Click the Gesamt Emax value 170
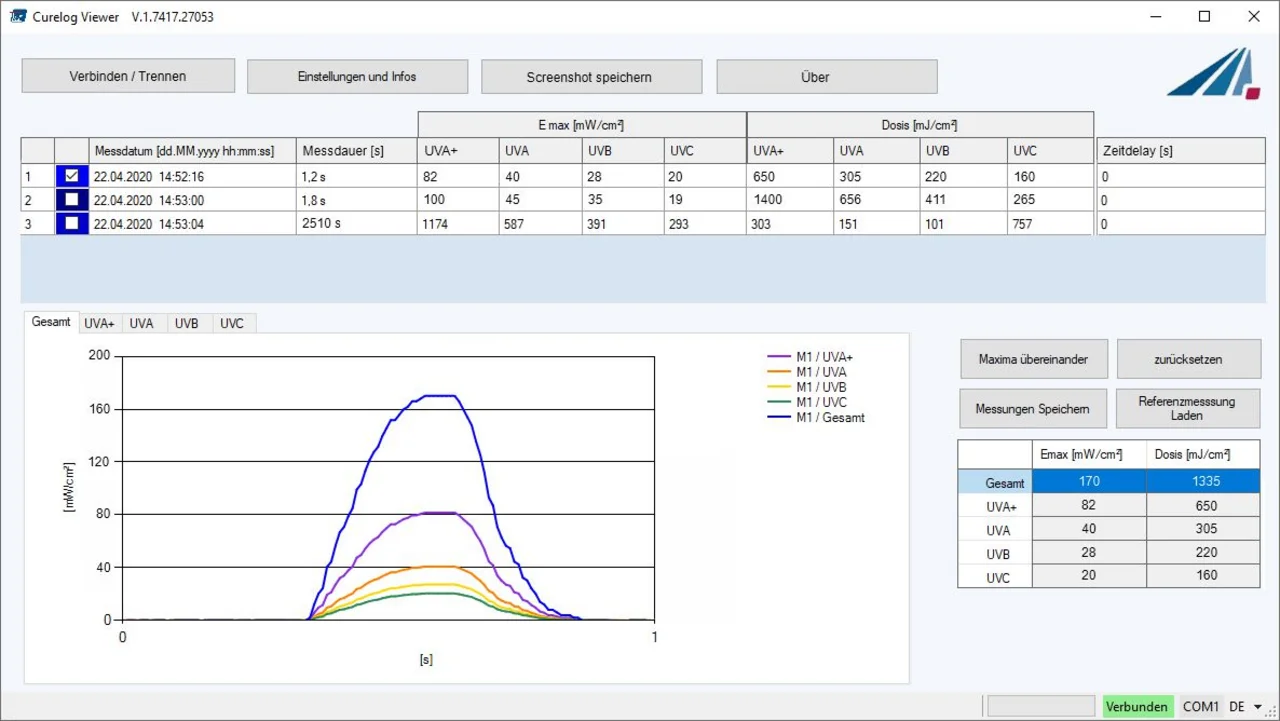The height and width of the screenshot is (721, 1280). pyautogui.click(x=1089, y=481)
